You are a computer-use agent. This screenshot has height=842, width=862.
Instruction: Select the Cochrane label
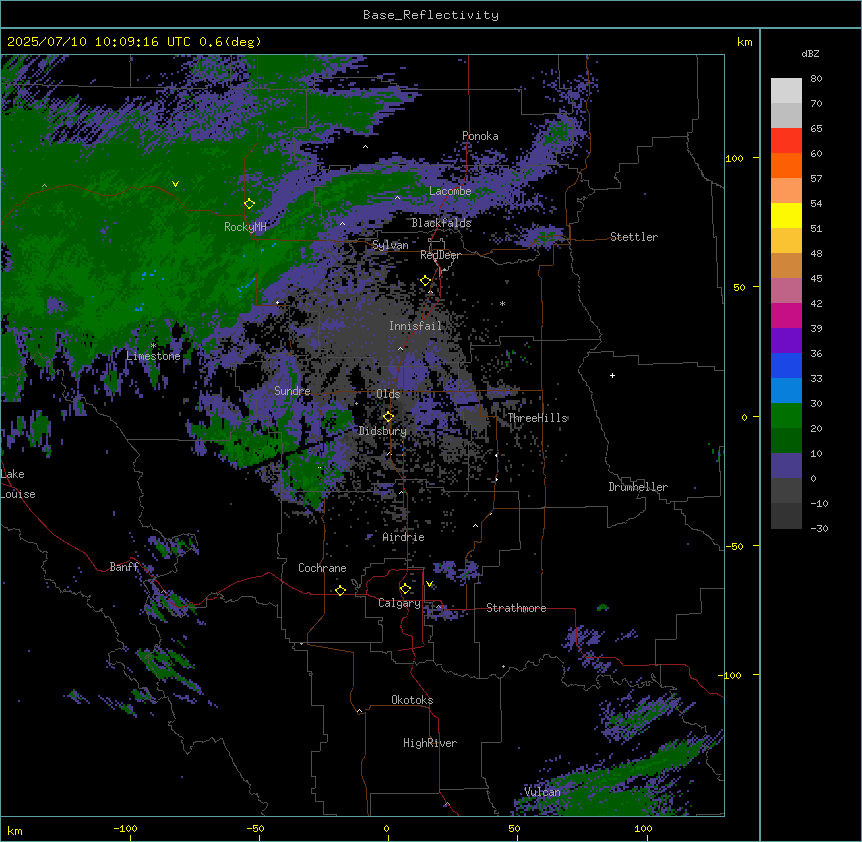(x=322, y=568)
